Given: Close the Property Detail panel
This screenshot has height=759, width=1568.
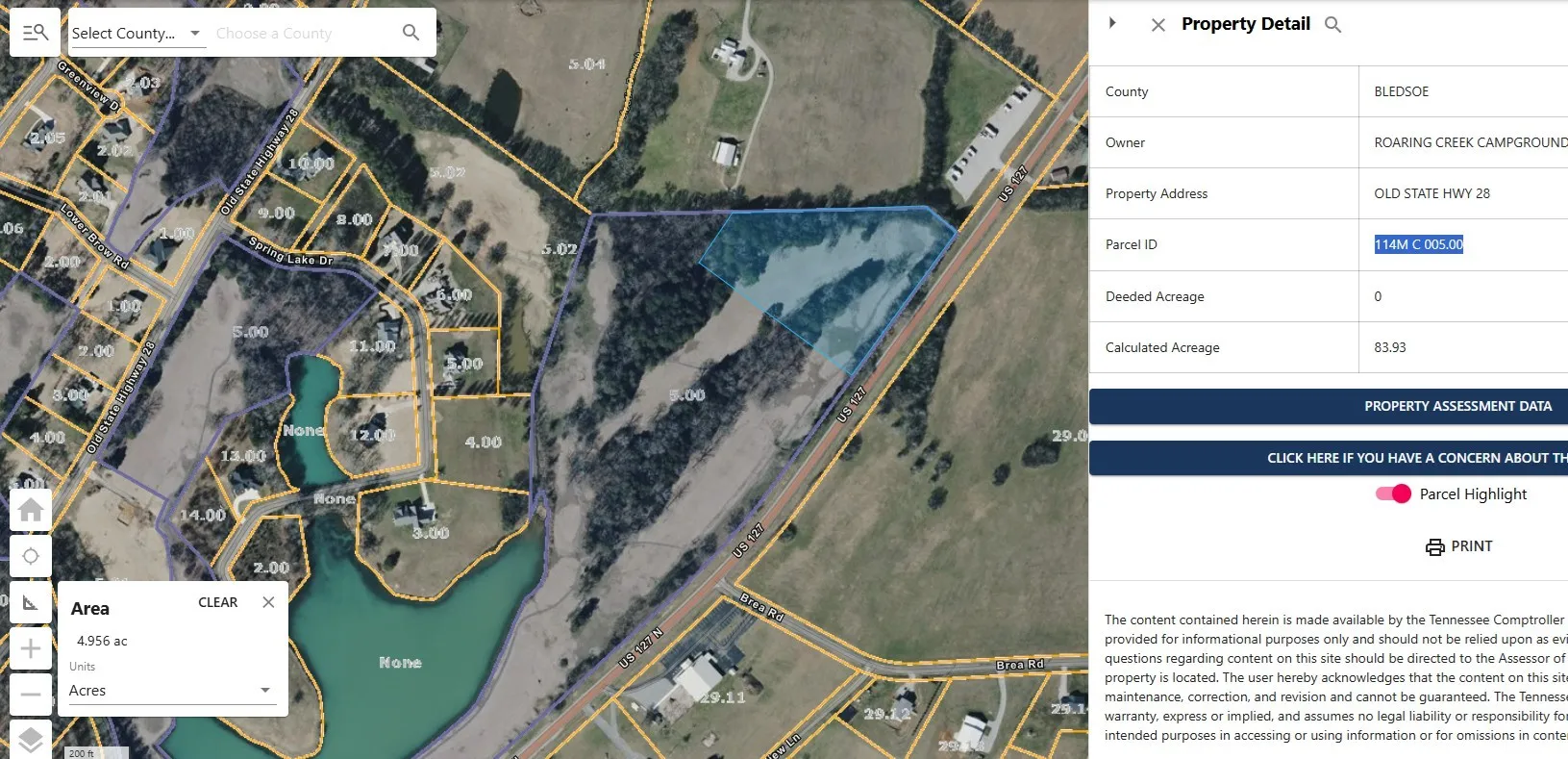Looking at the screenshot, I should pyautogui.click(x=1158, y=25).
